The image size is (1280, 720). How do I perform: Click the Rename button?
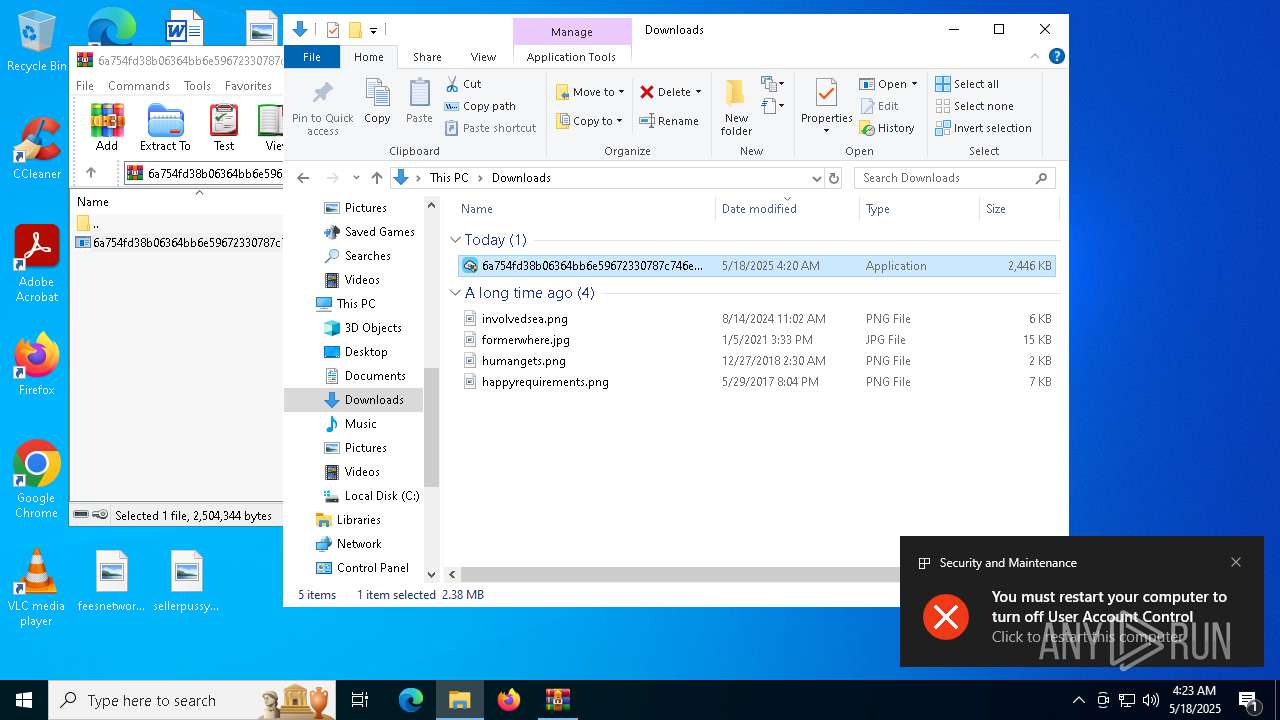tap(669, 121)
